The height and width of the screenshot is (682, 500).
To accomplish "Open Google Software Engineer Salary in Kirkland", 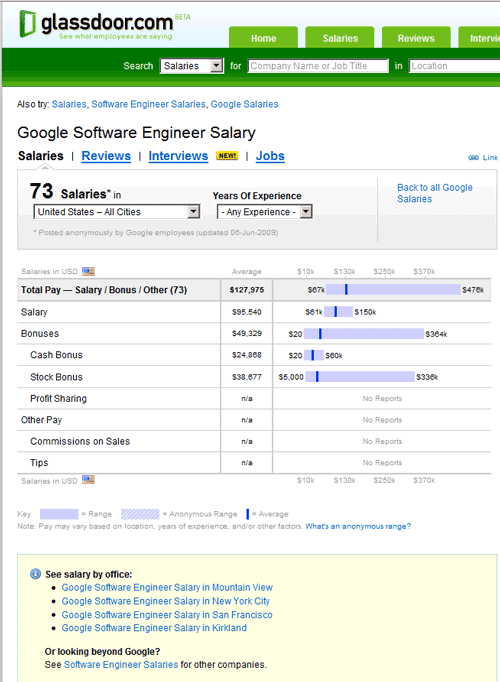I will point(154,628).
